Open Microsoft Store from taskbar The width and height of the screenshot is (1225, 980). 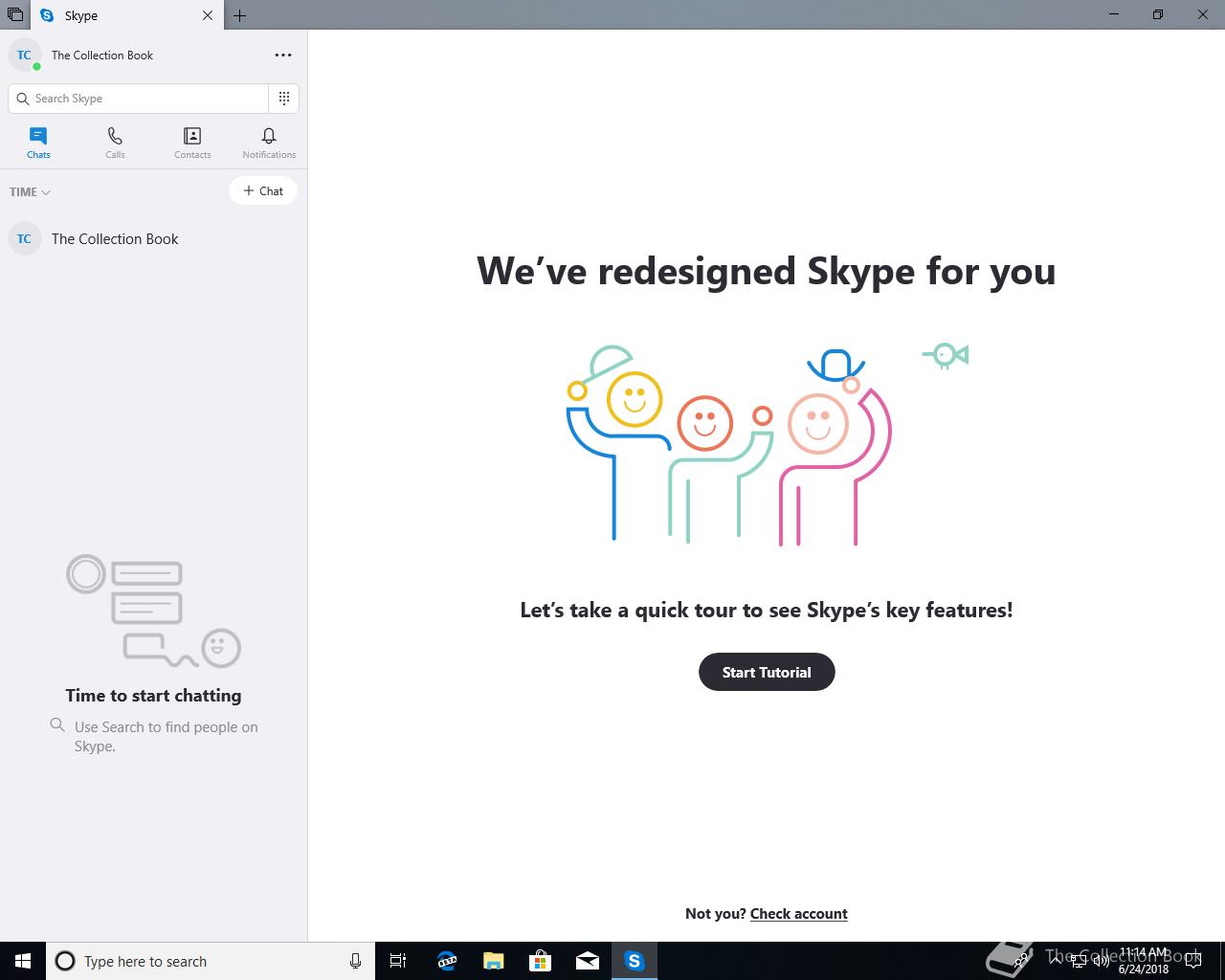point(540,961)
